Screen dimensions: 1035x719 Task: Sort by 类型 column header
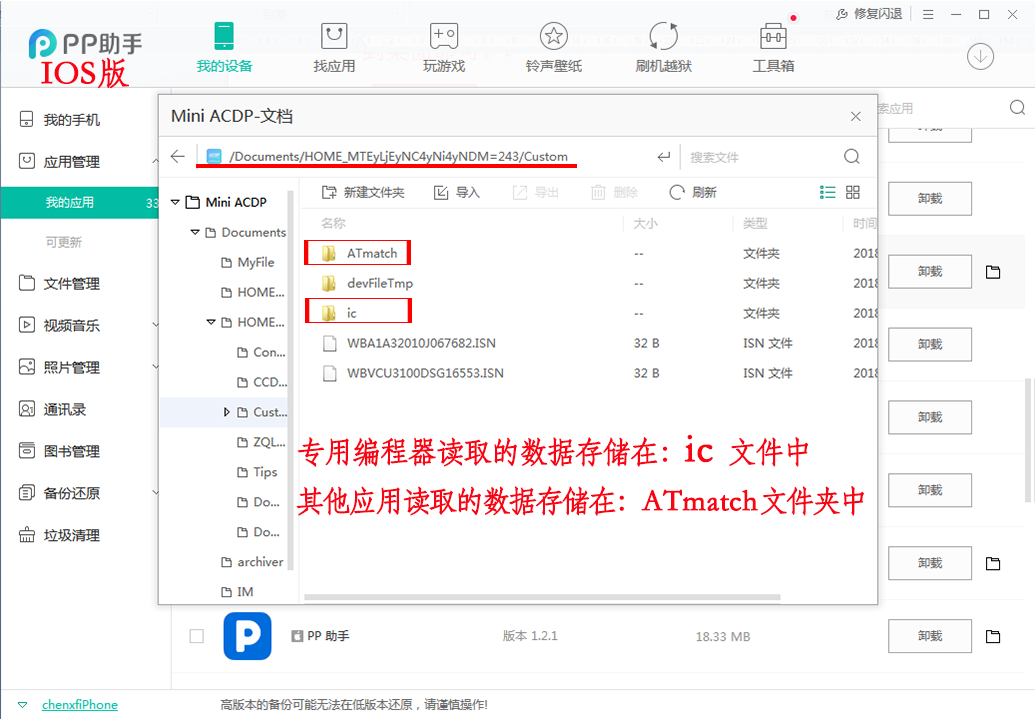(755, 223)
